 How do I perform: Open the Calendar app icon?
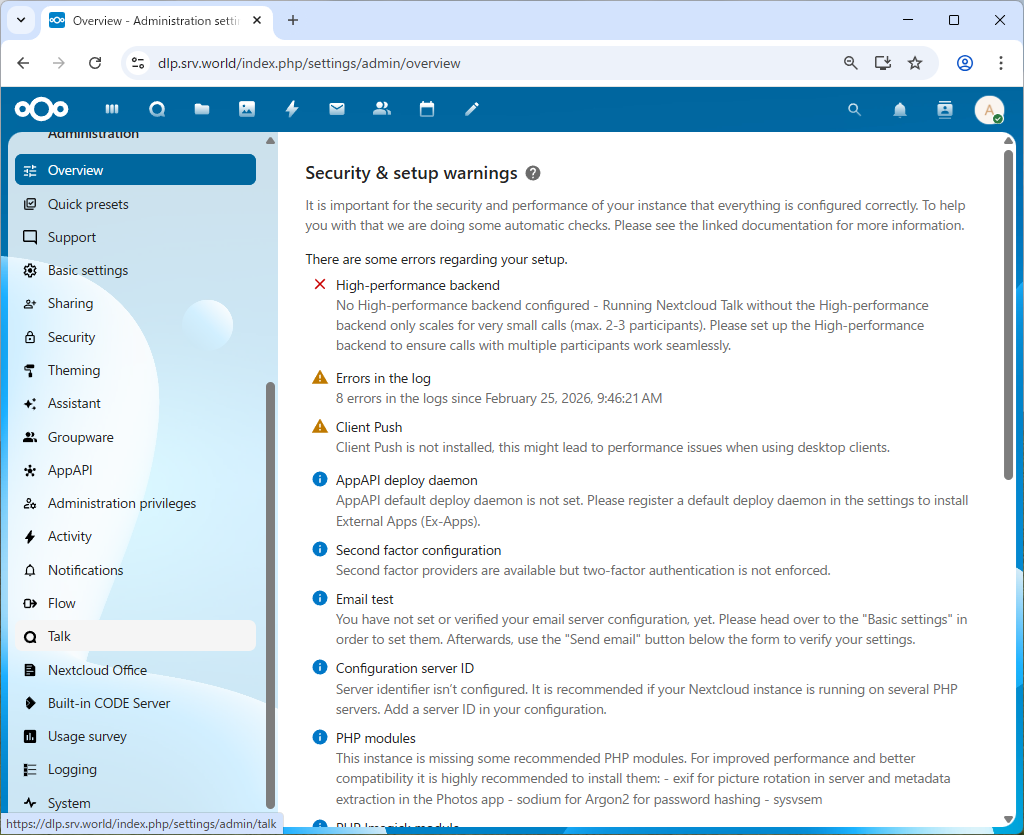427,109
